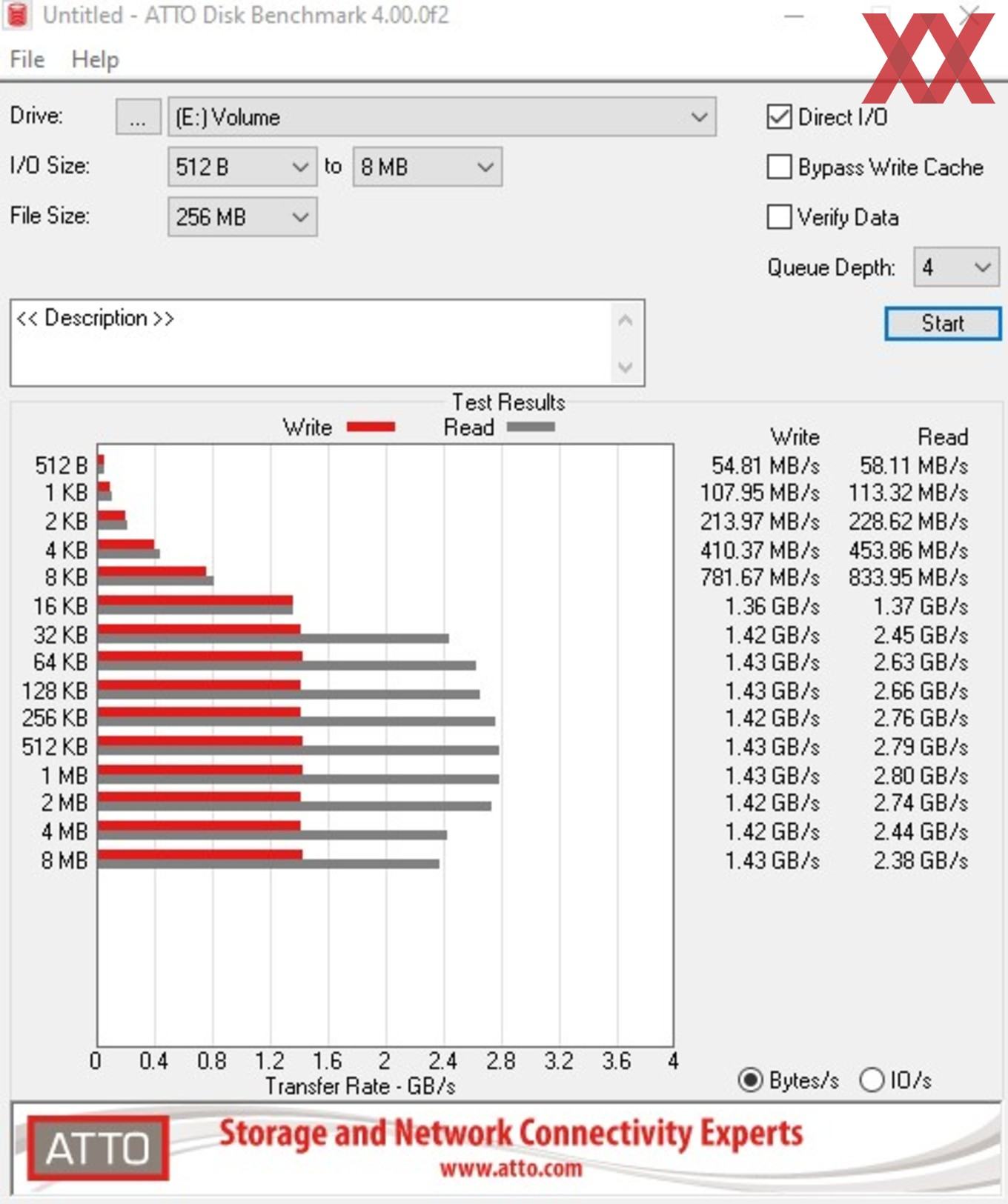The image size is (1008, 1204).
Task: Enable the Verify Data checkbox
Action: pyautogui.click(x=779, y=217)
